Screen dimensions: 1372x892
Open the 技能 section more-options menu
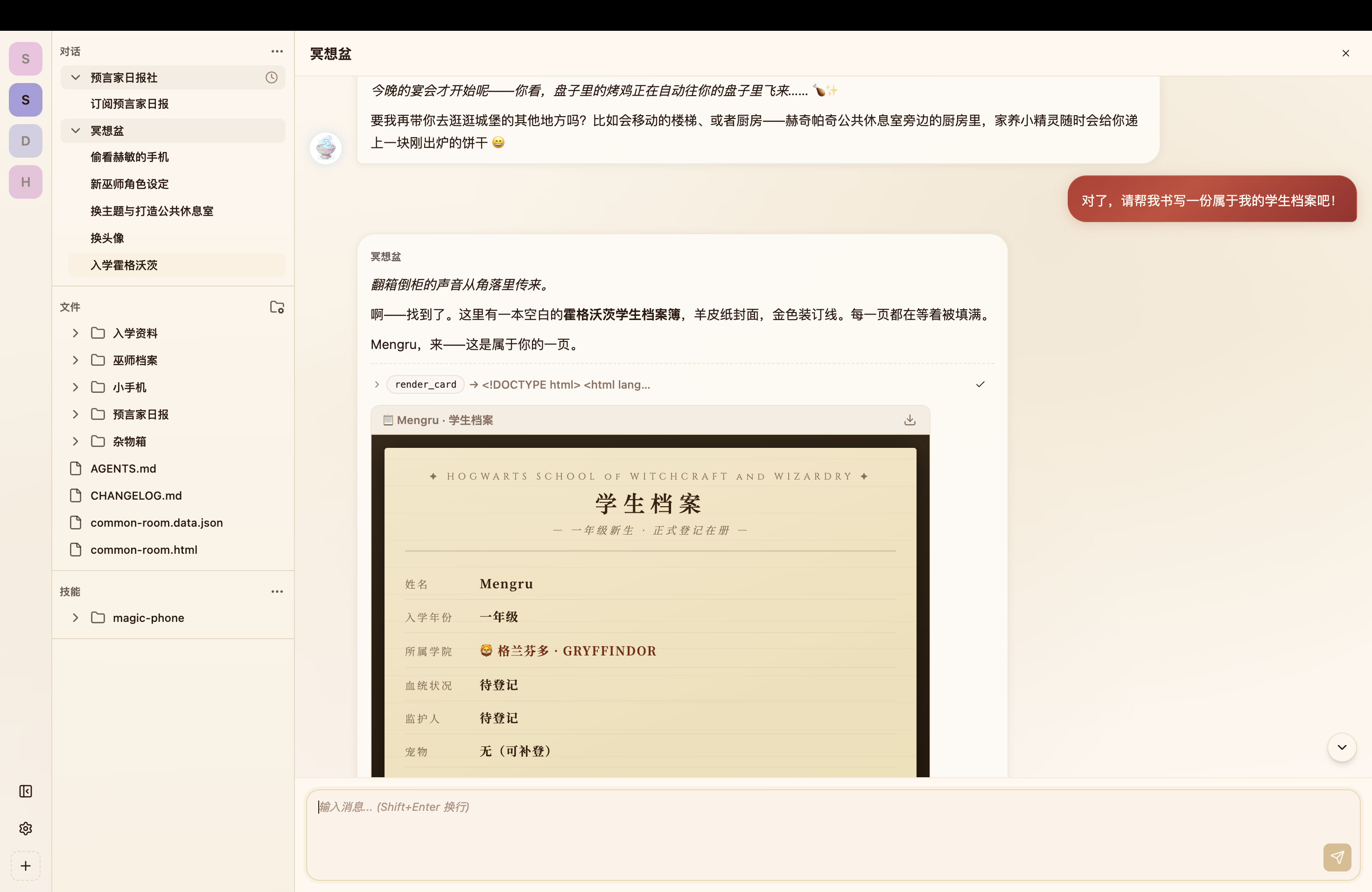click(277, 591)
